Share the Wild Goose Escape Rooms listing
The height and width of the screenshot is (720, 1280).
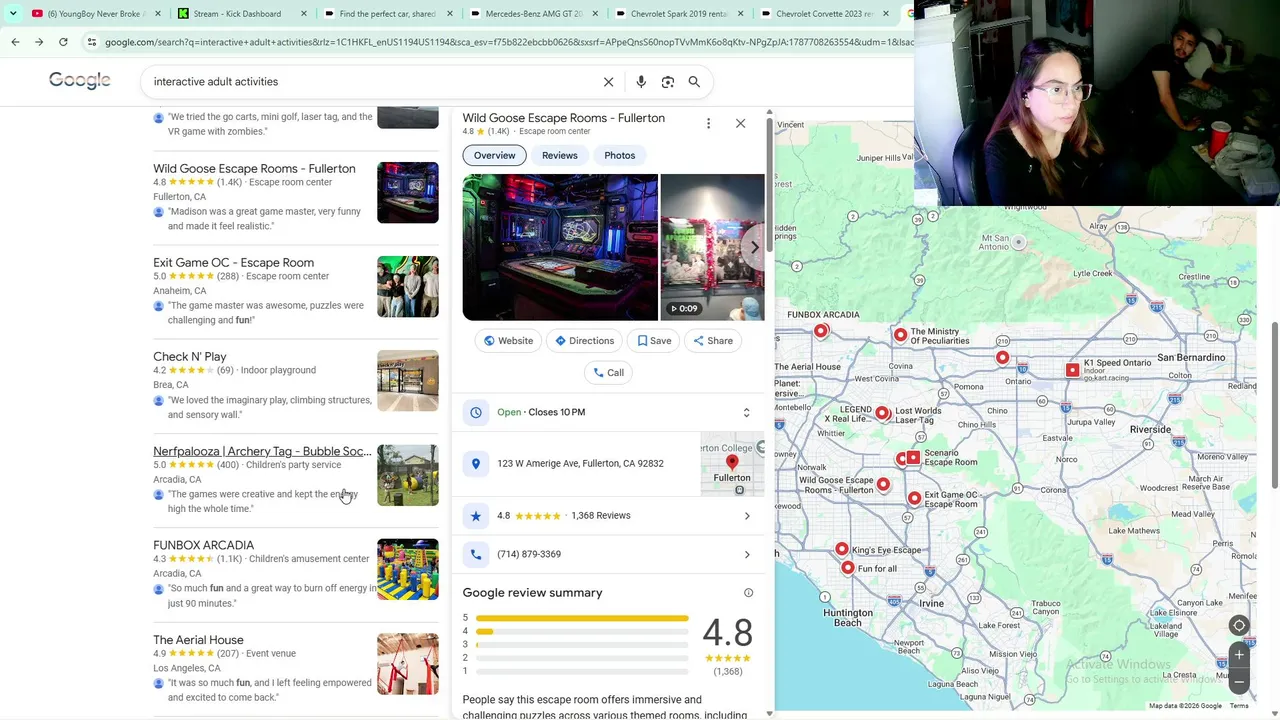[713, 341]
